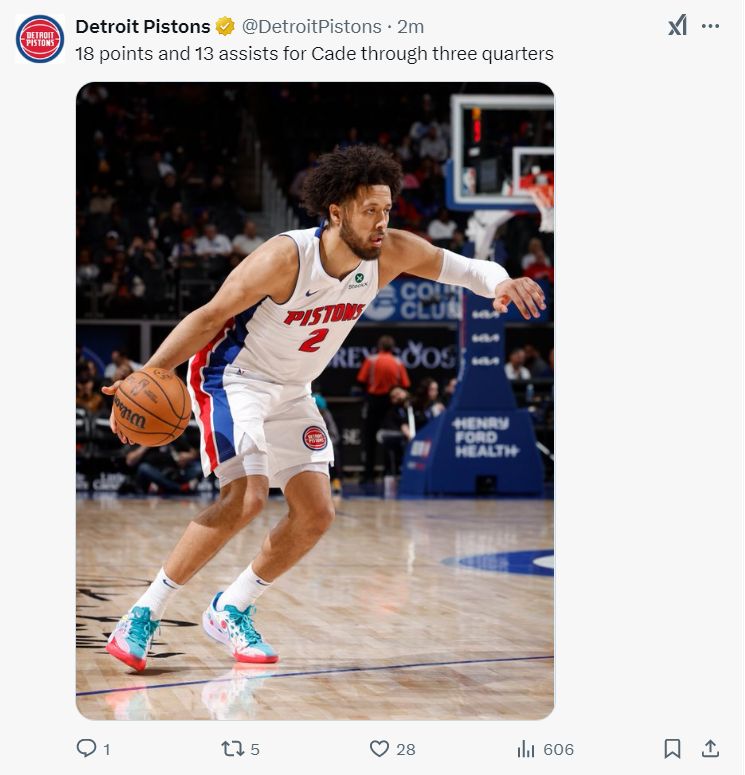Click the repost count of 5

point(254,749)
